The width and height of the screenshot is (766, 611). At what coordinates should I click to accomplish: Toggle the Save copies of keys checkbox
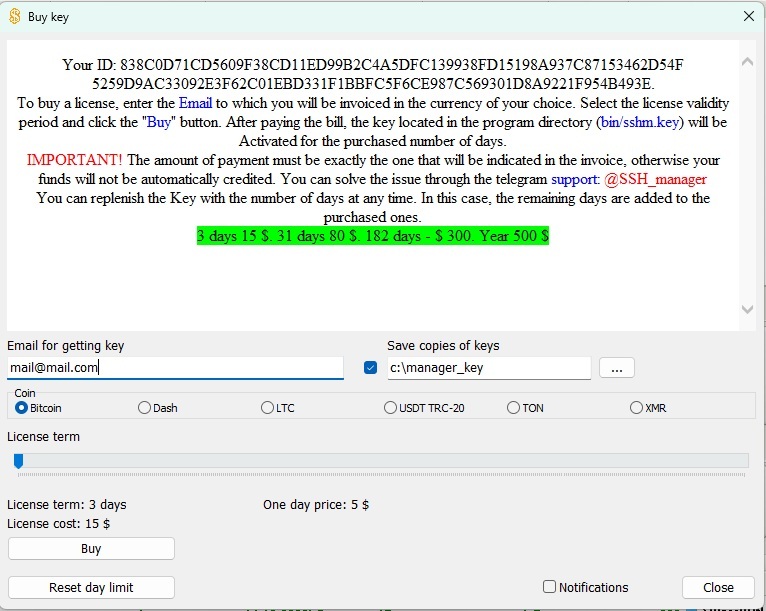pos(371,368)
